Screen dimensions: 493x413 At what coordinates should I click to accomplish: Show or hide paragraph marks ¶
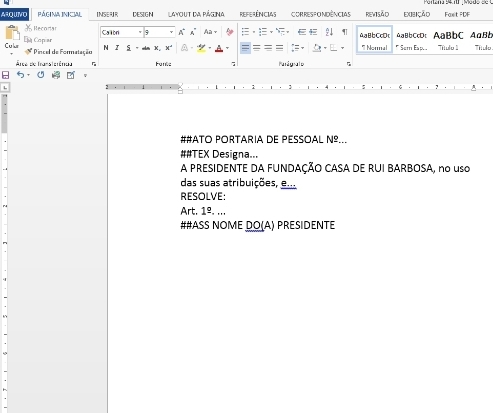click(345, 32)
